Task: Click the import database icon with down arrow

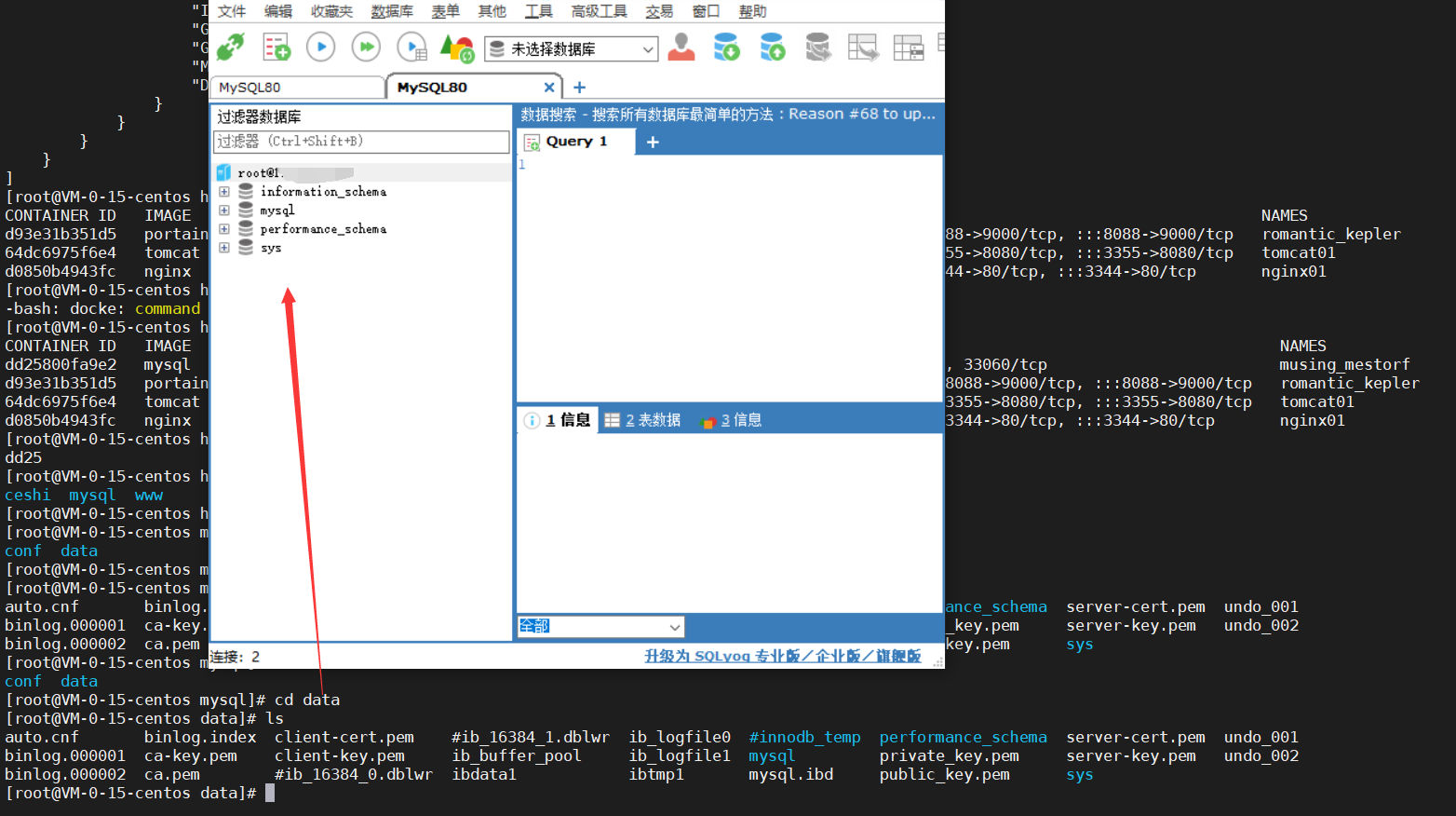Action: click(726, 47)
